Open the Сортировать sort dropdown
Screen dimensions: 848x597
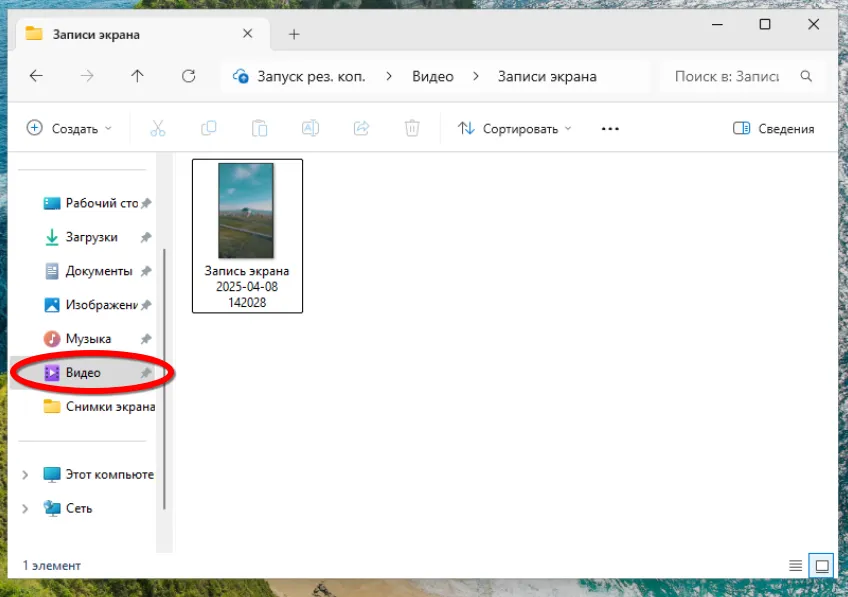click(515, 128)
